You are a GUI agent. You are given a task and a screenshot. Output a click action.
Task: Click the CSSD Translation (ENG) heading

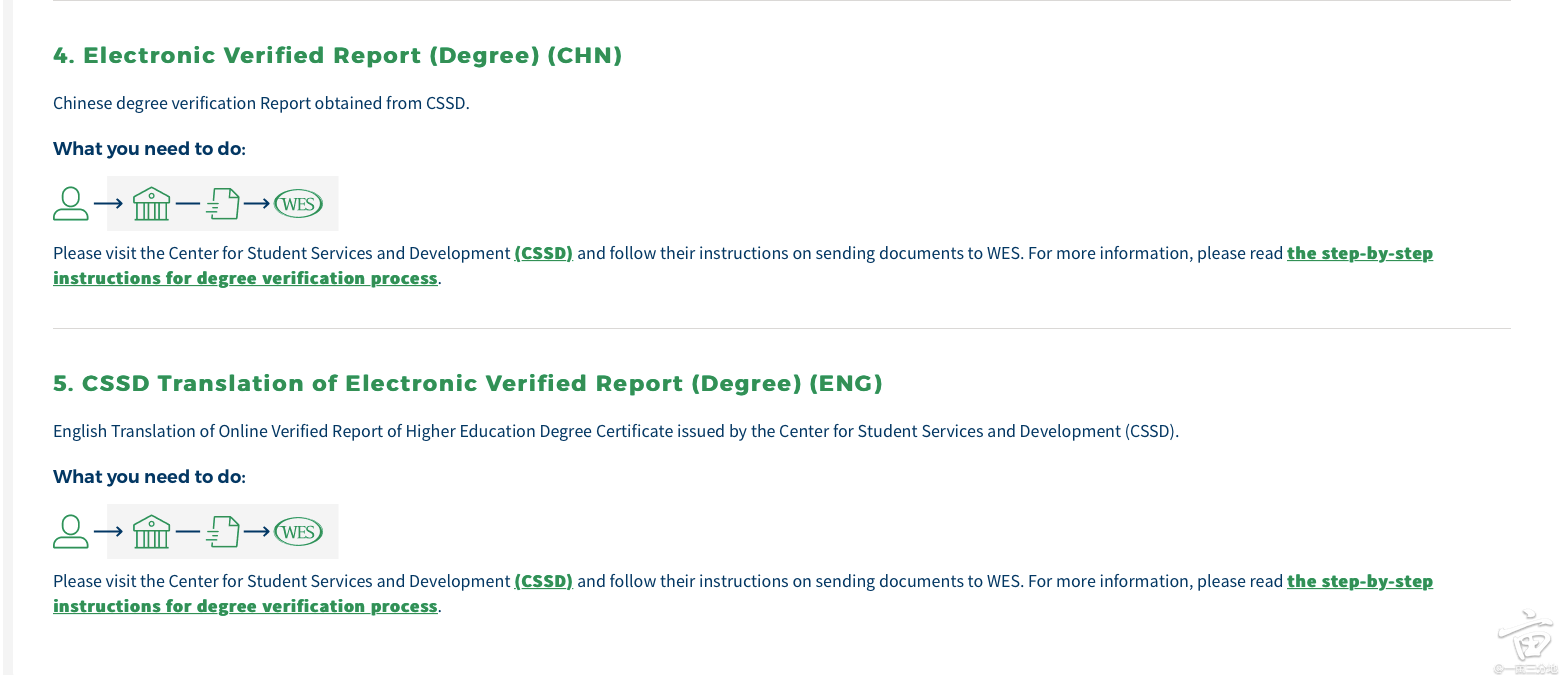click(x=468, y=384)
